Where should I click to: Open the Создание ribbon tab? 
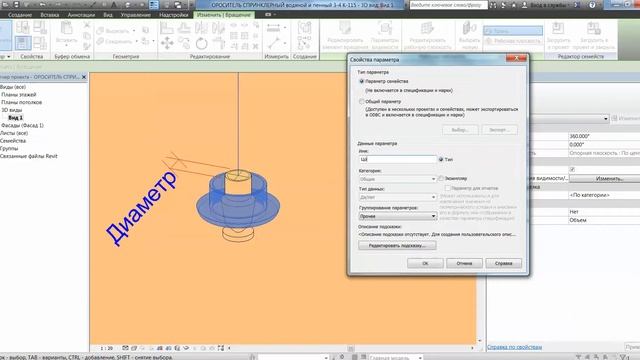pos(20,15)
